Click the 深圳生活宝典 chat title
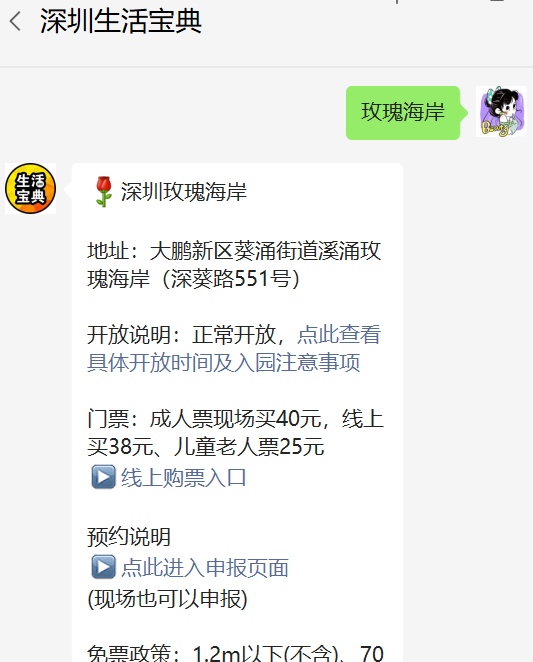Viewport: 533px width, 662px height. click(x=121, y=22)
